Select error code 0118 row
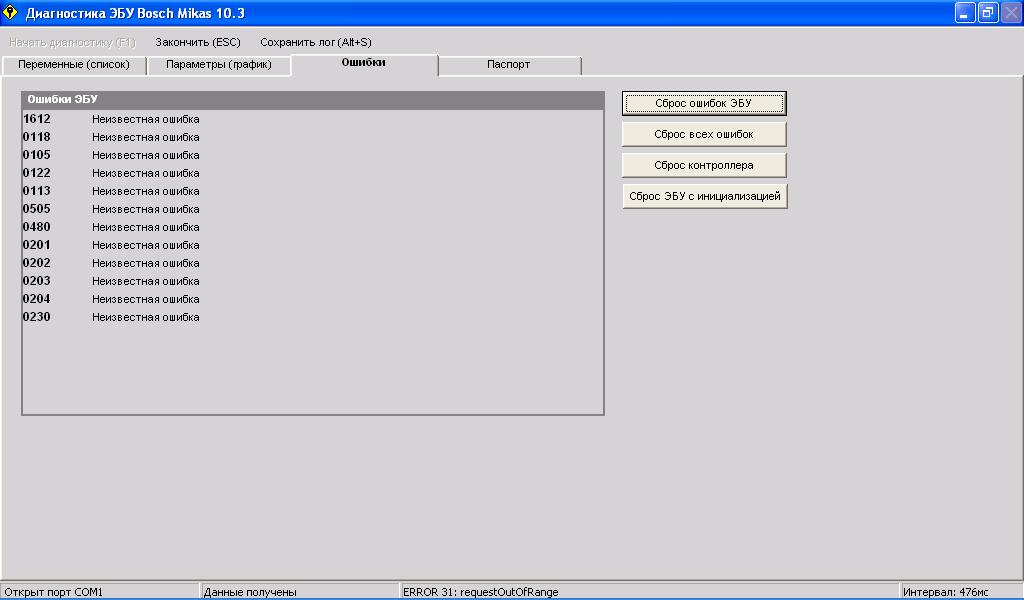 pos(313,137)
